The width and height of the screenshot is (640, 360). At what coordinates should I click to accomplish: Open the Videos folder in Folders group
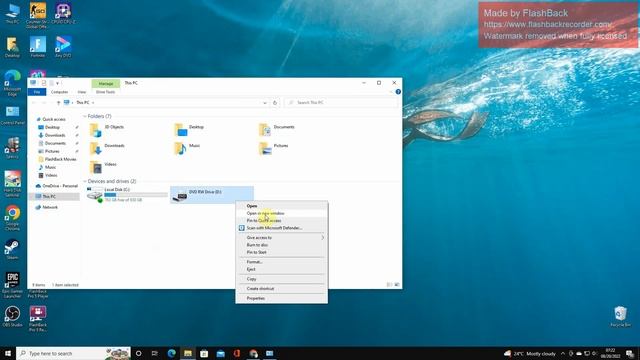pyautogui.click(x=103, y=167)
